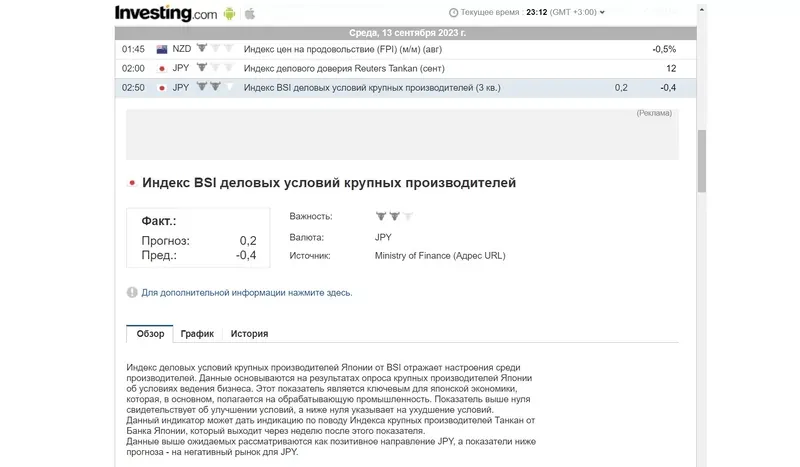Click the Валюта value JPY
800x467 pixels.
pyautogui.click(x=383, y=237)
